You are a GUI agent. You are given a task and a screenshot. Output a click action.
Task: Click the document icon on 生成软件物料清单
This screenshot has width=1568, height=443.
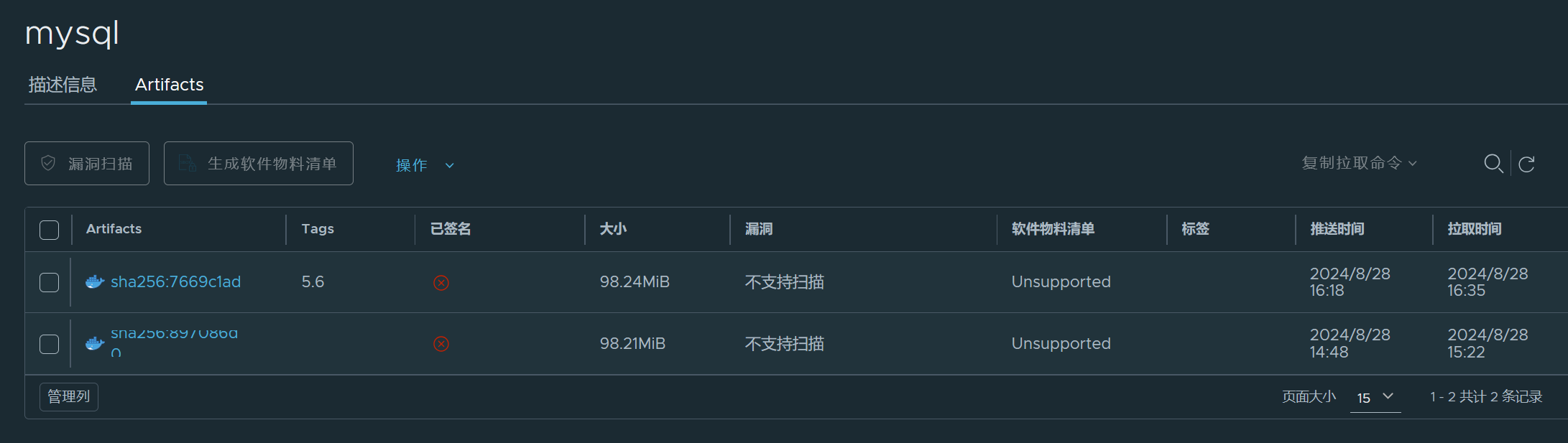(188, 163)
